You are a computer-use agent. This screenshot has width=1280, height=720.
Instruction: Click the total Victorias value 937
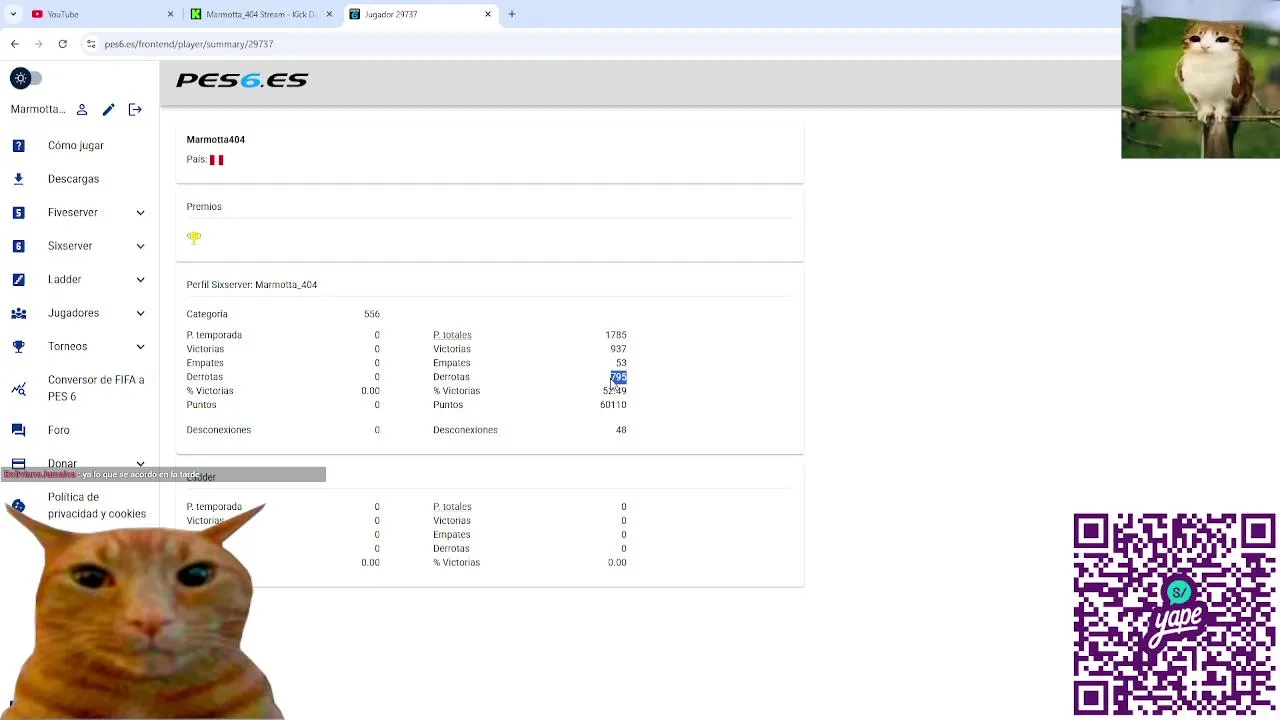click(619, 349)
